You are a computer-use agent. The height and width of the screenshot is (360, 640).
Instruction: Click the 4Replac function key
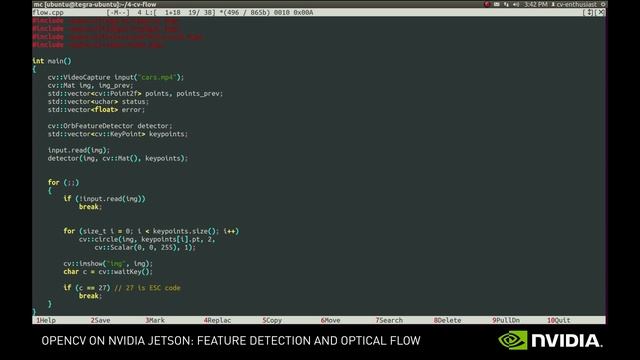(x=217, y=320)
